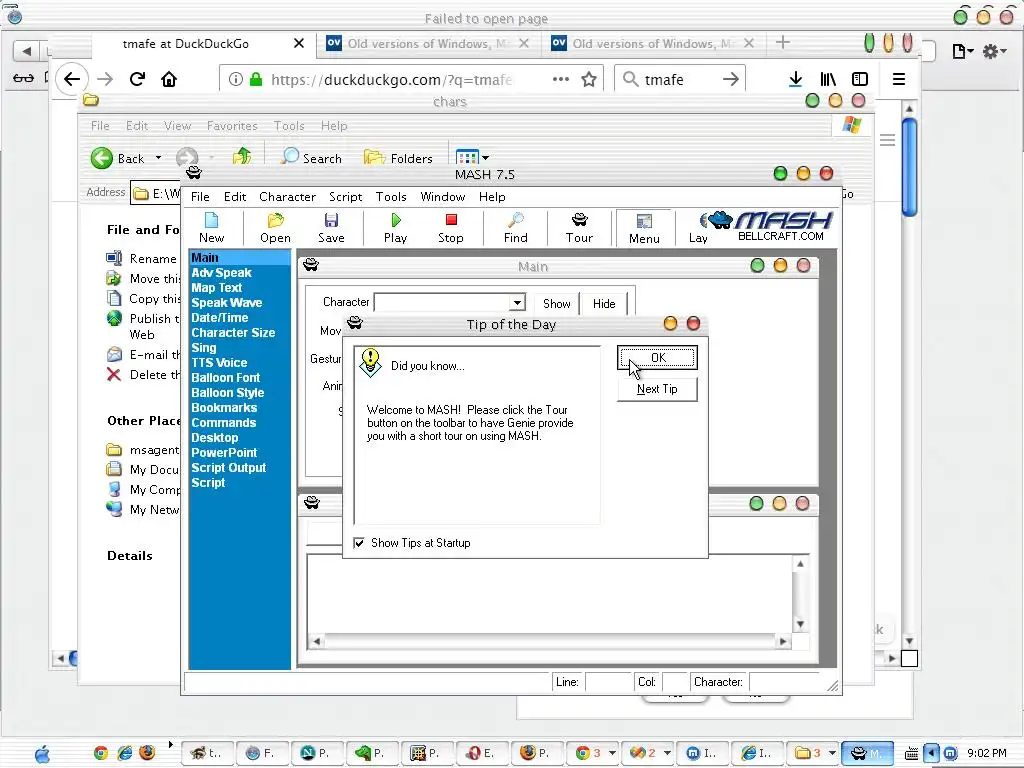Open Firefox downloads arrow
This screenshot has width=1024, height=768.
(795, 79)
